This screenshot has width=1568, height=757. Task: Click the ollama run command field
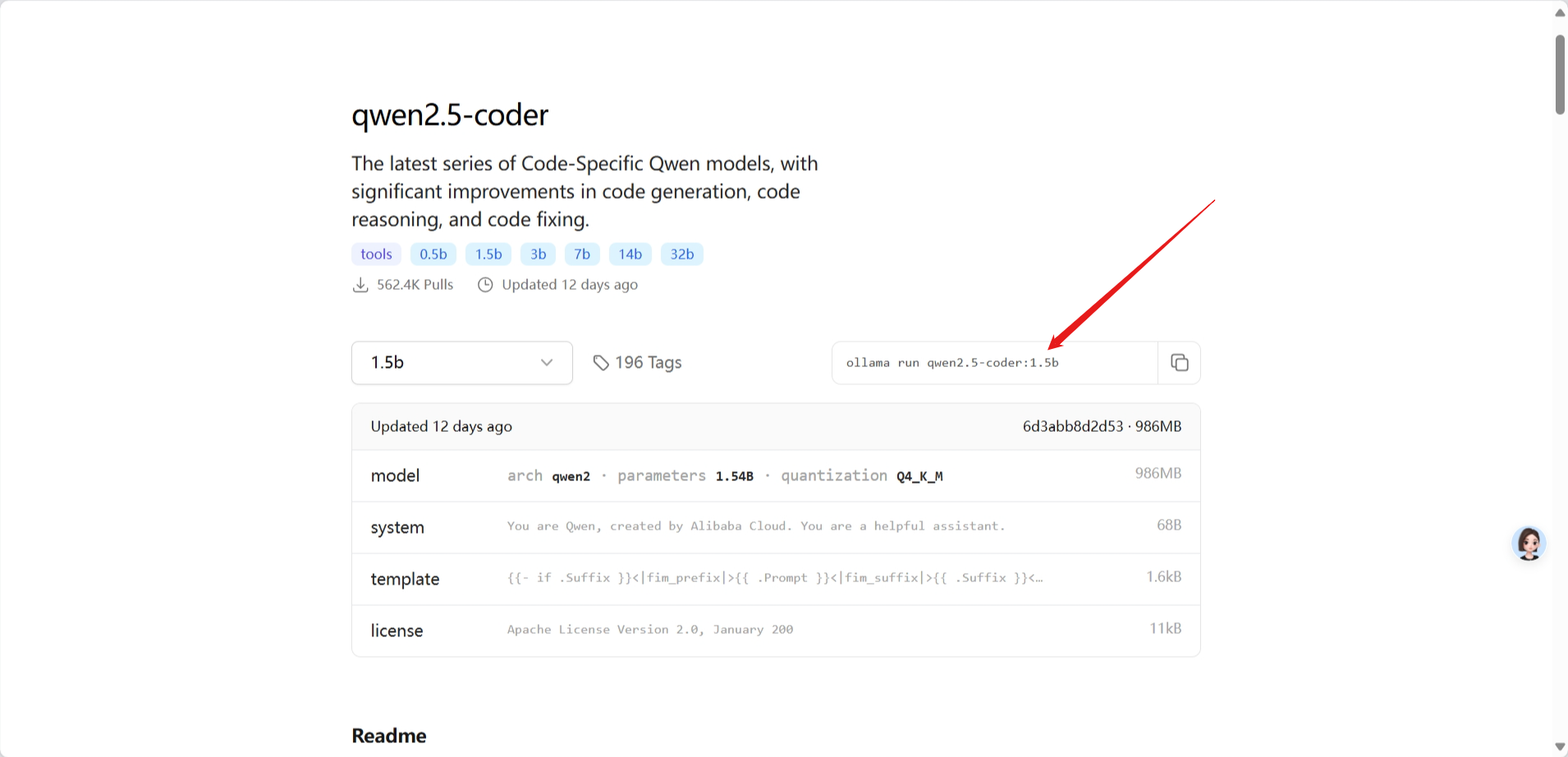tap(993, 363)
